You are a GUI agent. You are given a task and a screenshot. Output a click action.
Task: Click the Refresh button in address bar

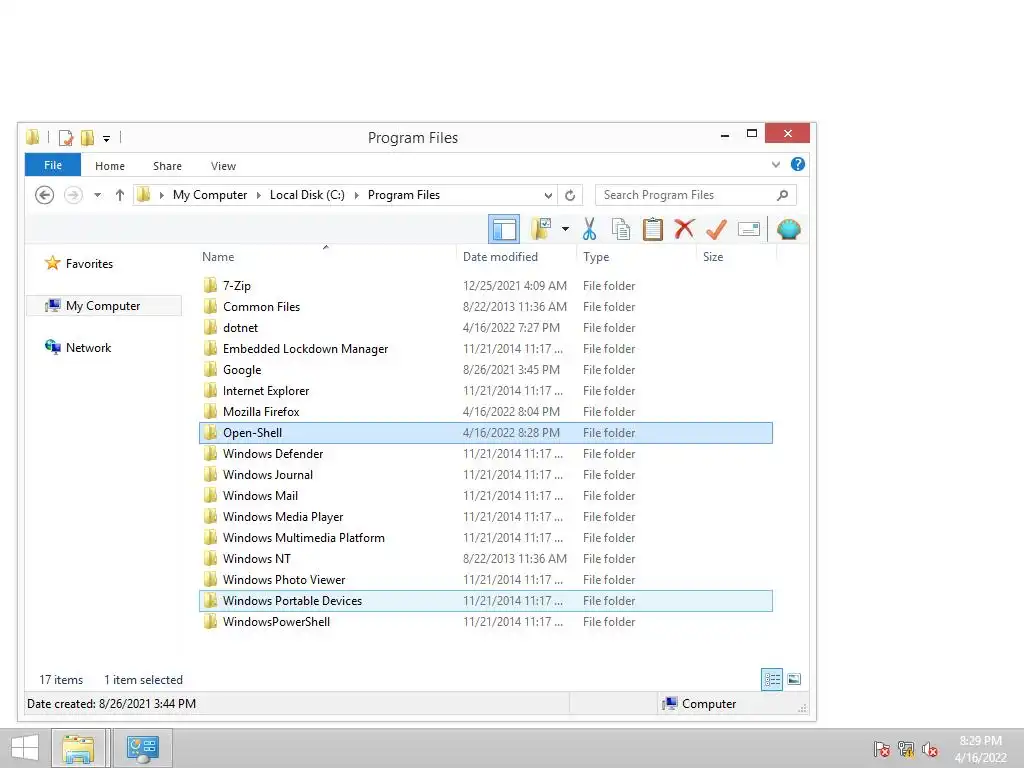(x=570, y=195)
